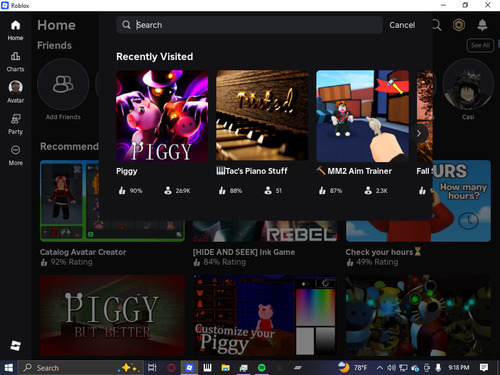Image resolution: width=500 pixels, height=375 pixels.
Task: Click the Catalog Avatar Creator title
Action: (x=83, y=252)
